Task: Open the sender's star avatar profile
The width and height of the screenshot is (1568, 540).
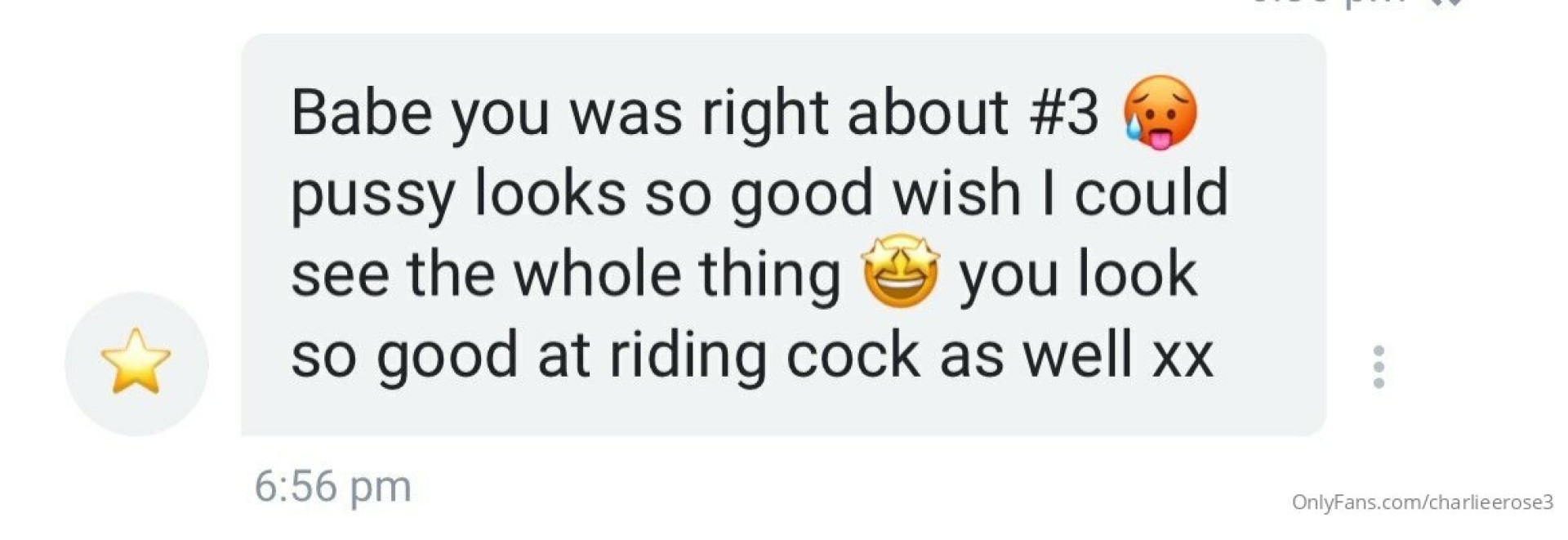Action: tap(136, 364)
